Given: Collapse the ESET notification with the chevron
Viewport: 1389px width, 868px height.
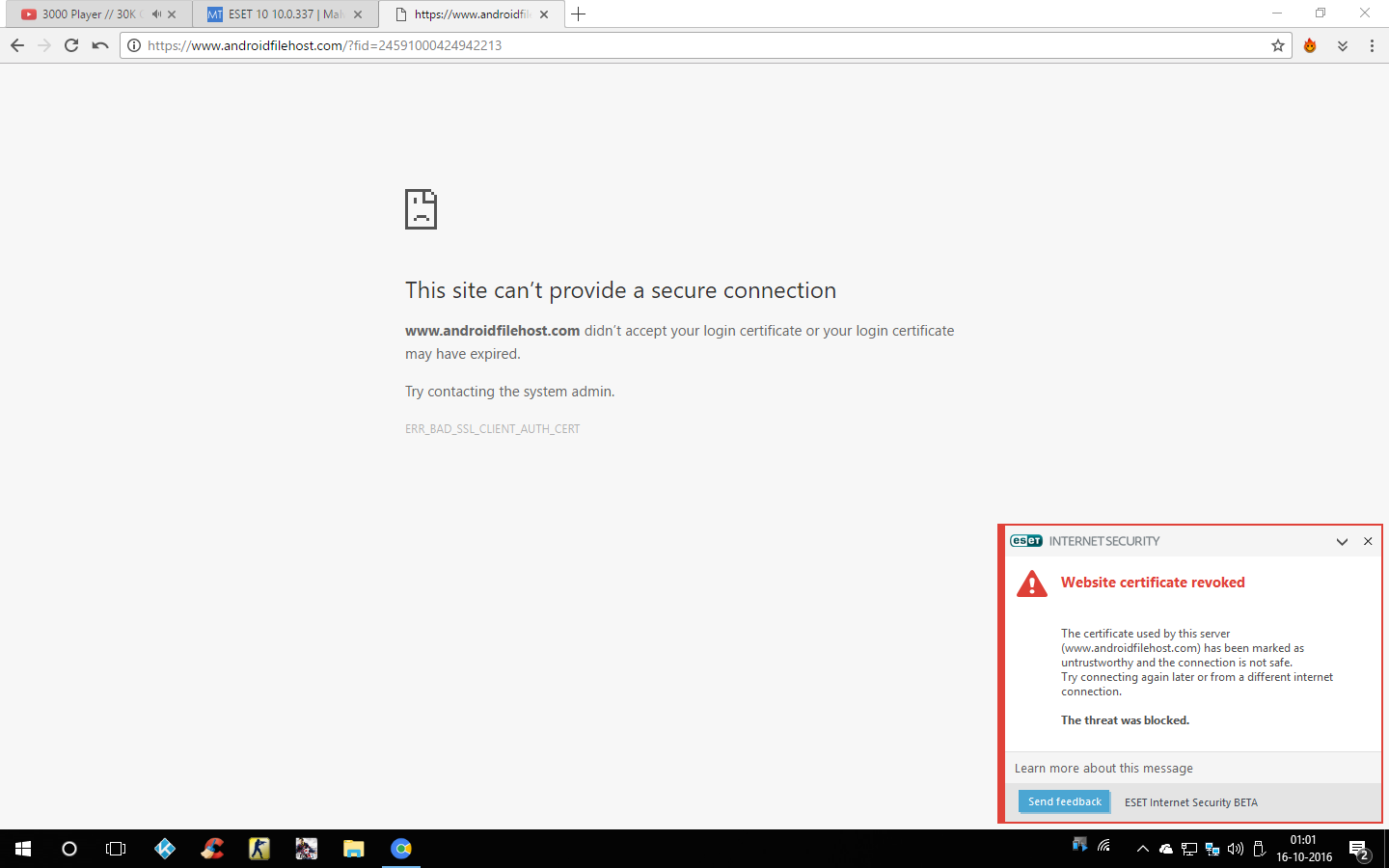Looking at the screenshot, I should point(1342,542).
